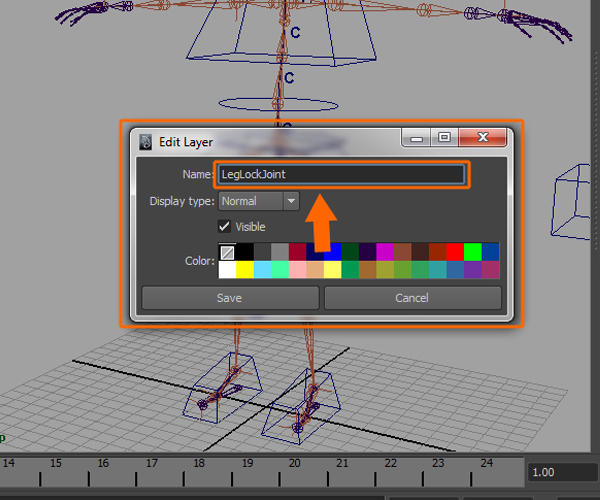This screenshot has height=500, width=600.
Task: Jump to frame 18 on the timeline
Action: point(199,463)
